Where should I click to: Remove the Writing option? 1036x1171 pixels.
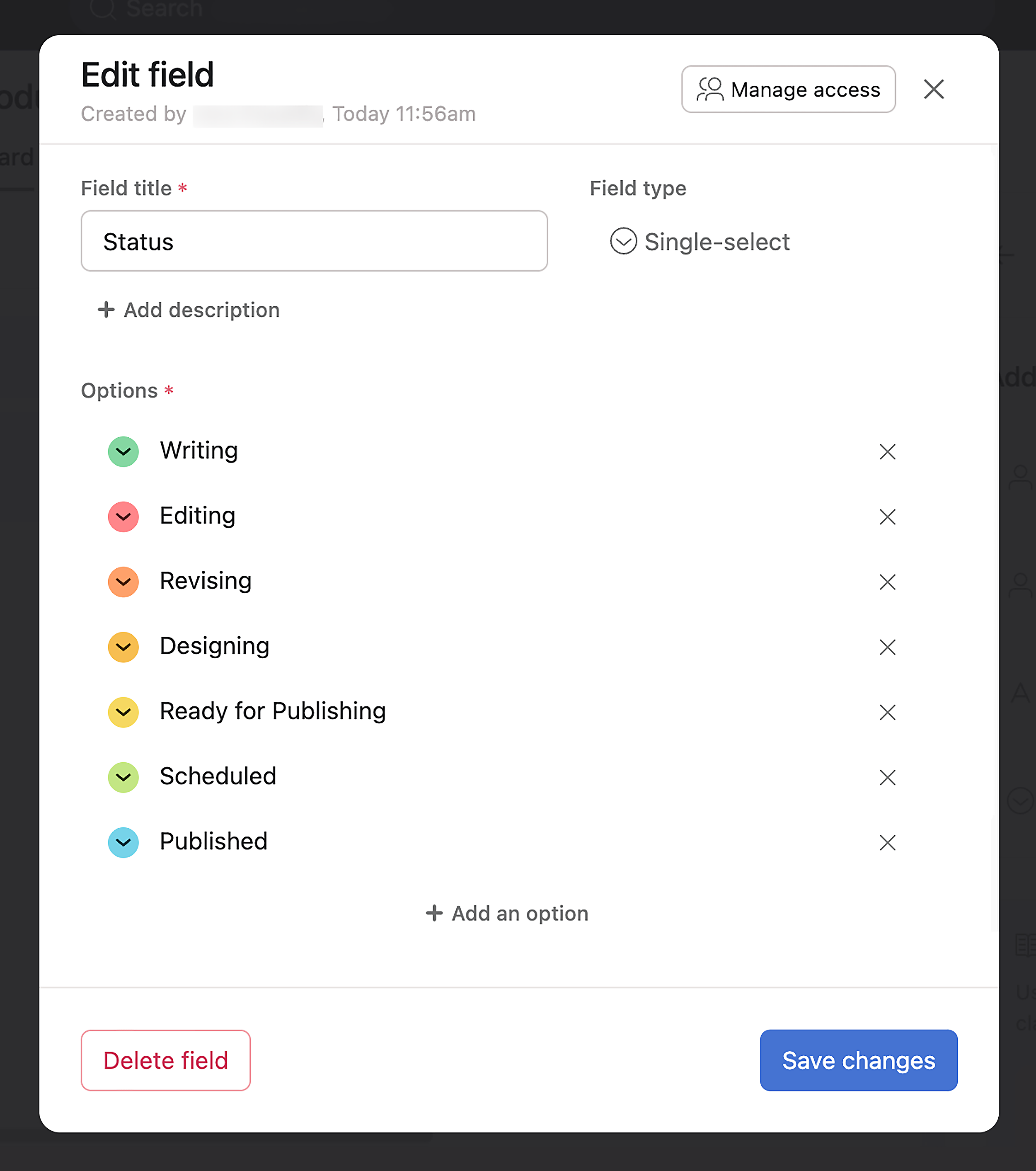tap(887, 452)
